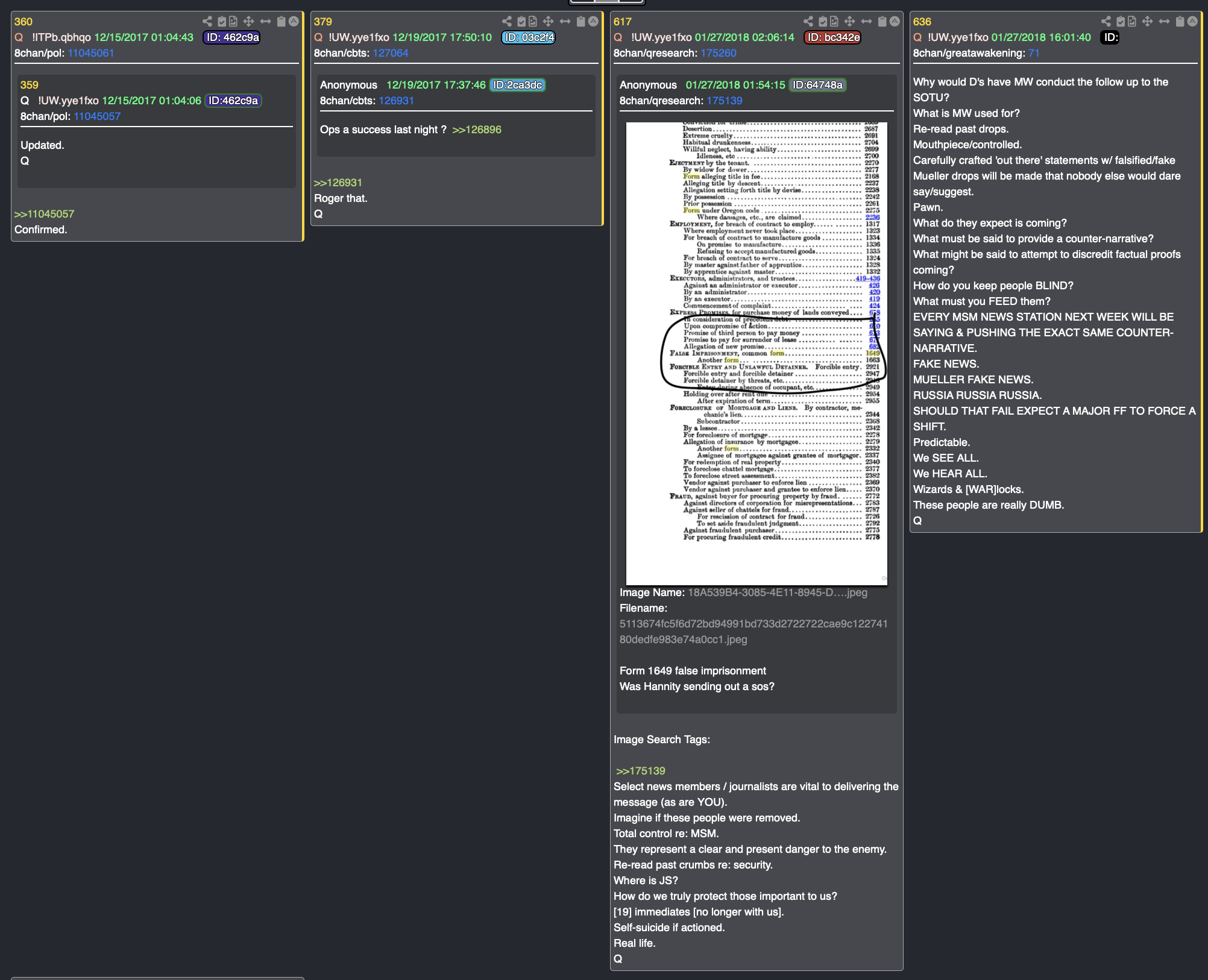The height and width of the screenshot is (980, 1208).
Task: Share post 617 via its share icon
Action: click(808, 21)
